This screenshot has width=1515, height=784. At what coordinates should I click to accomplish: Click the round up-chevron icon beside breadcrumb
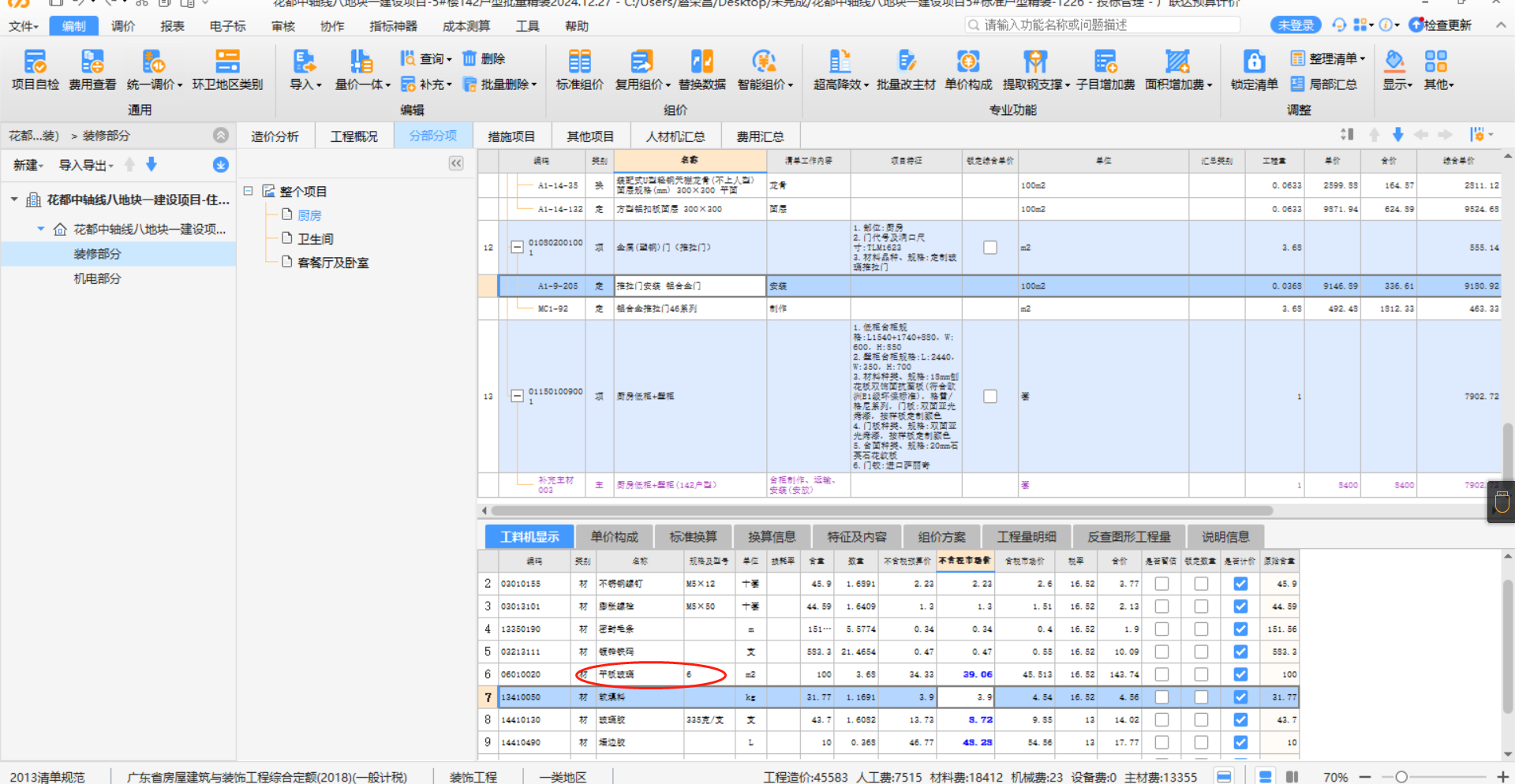[221, 136]
